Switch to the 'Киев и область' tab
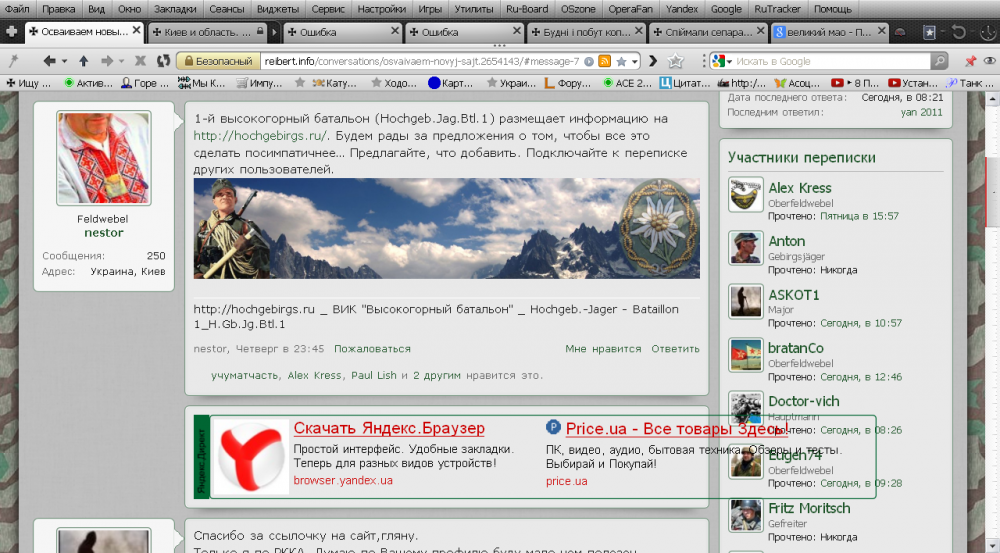 coord(209,32)
